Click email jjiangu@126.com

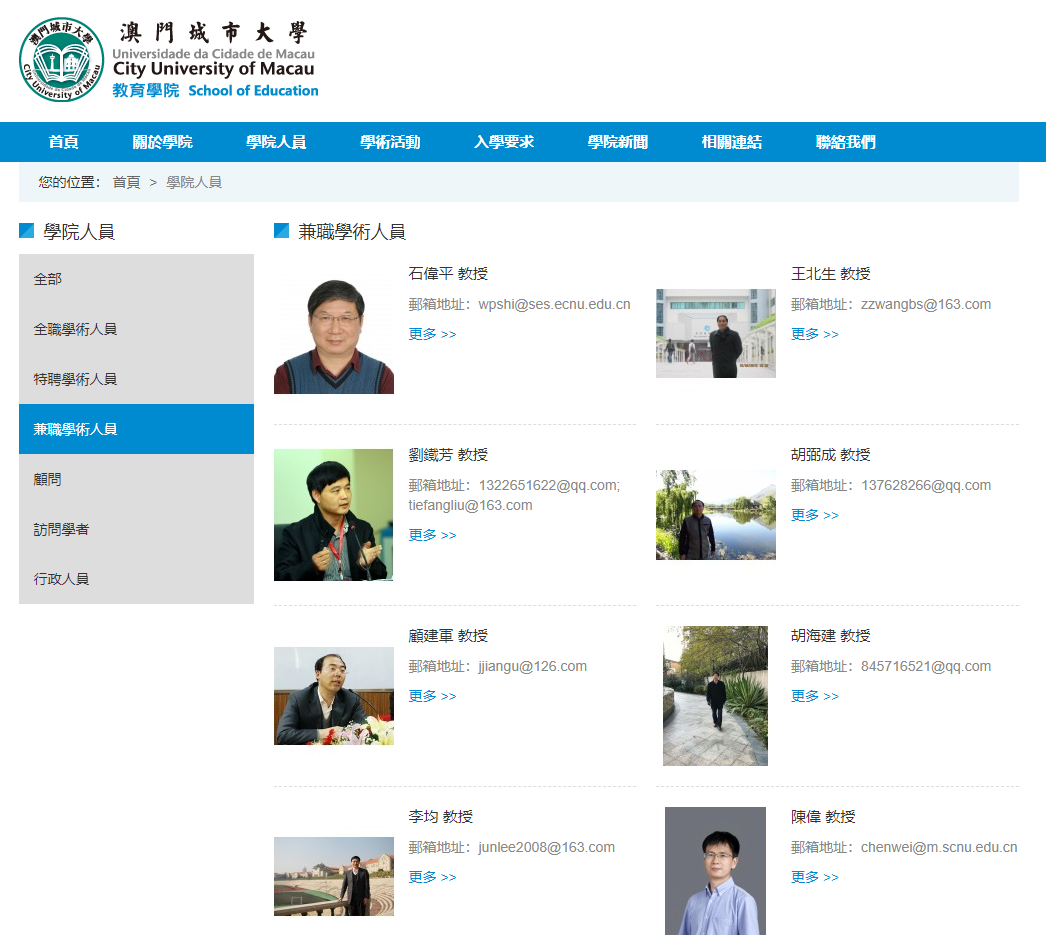[532, 666]
